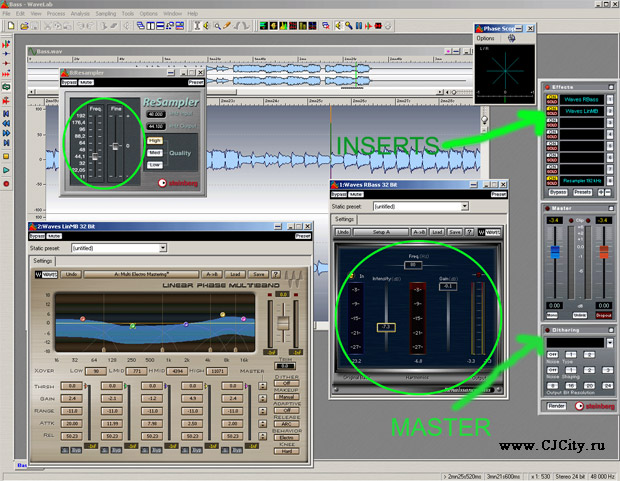Toggle Mute in the Resampler window
The image size is (620, 481).
point(86,82)
